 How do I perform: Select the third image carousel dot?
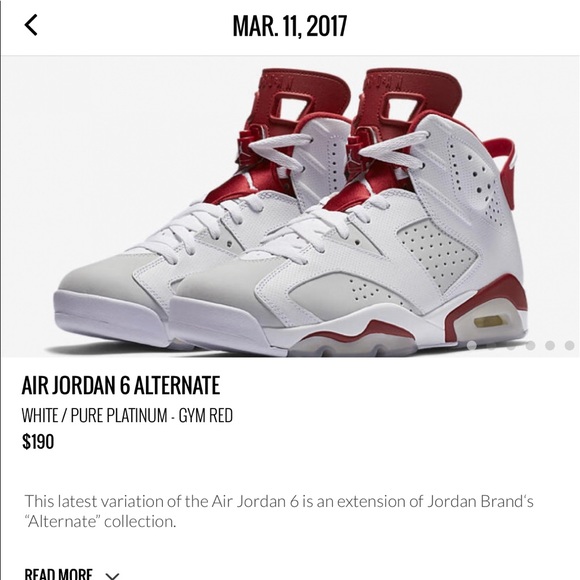(511, 345)
